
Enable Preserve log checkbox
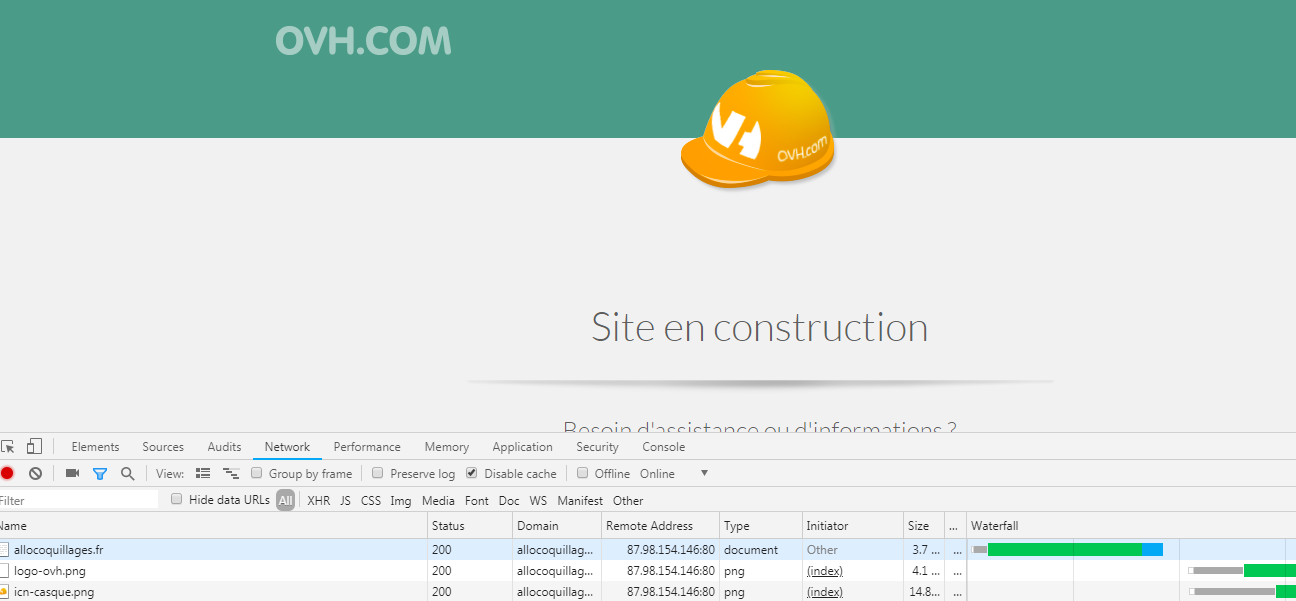(378, 473)
